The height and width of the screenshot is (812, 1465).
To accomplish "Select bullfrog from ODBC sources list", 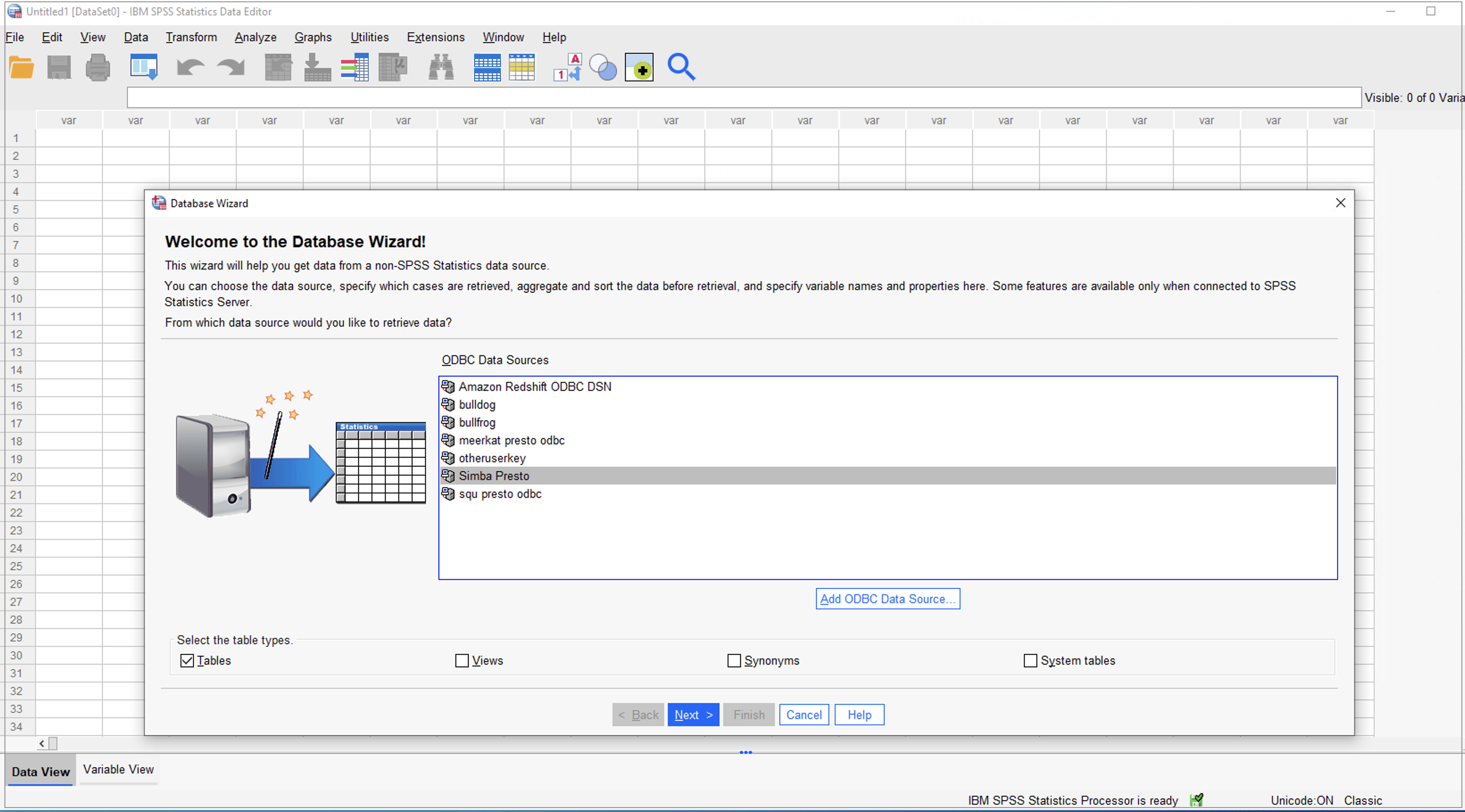I will (x=478, y=422).
